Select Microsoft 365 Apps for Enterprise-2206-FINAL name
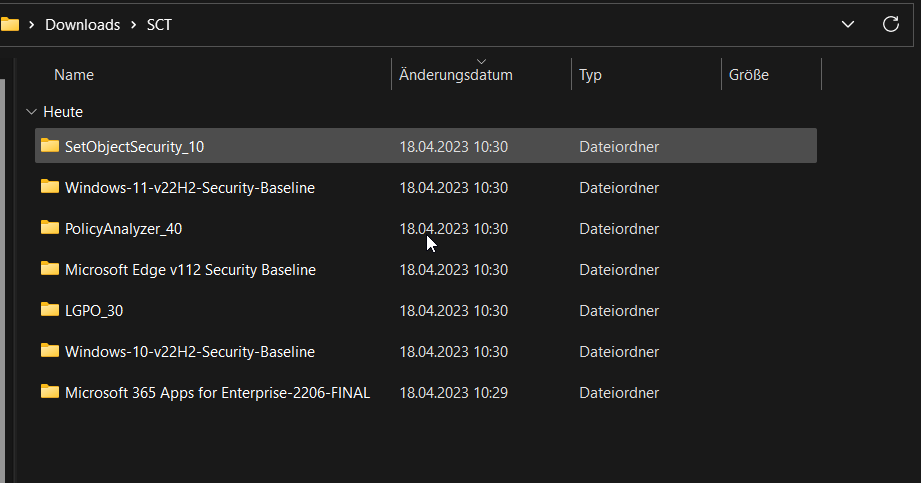 (217, 393)
